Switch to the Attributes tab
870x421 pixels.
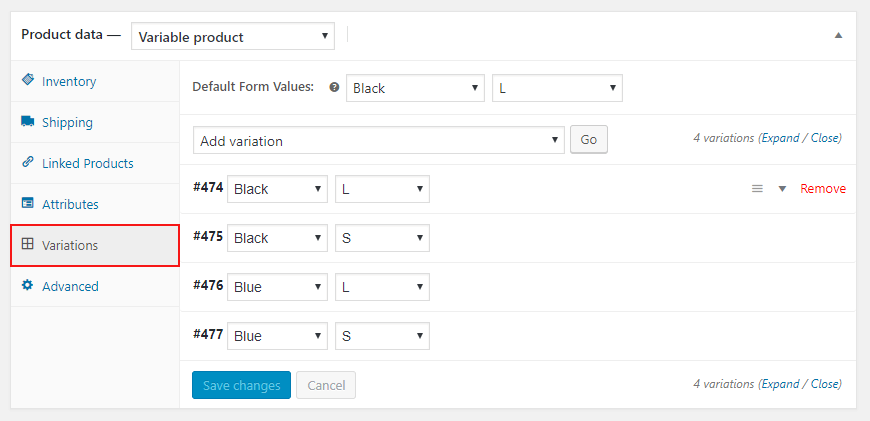click(70, 204)
